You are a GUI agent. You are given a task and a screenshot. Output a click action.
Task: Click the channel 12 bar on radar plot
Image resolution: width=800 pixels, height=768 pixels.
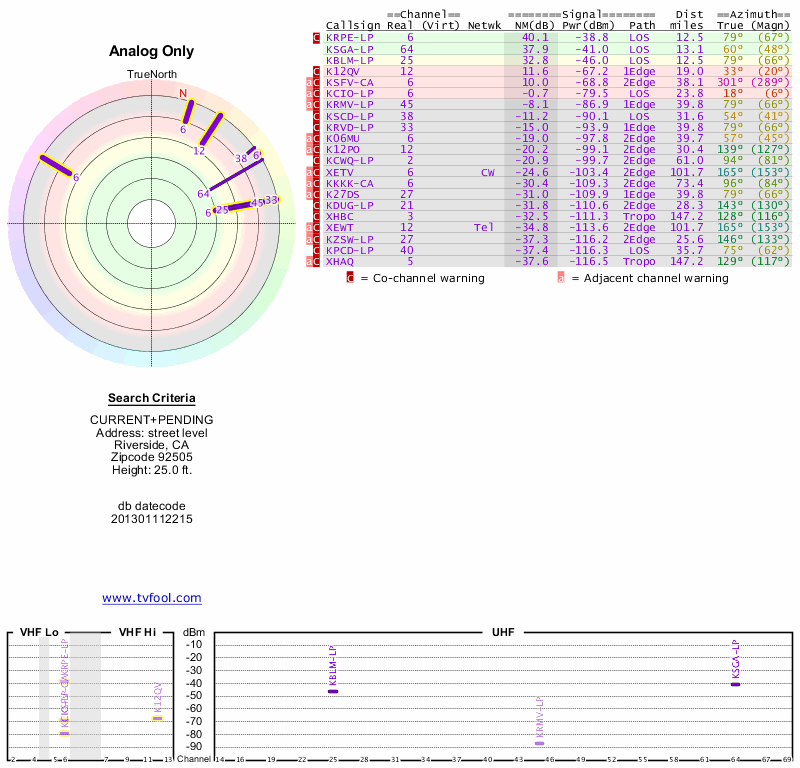[211, 130]
